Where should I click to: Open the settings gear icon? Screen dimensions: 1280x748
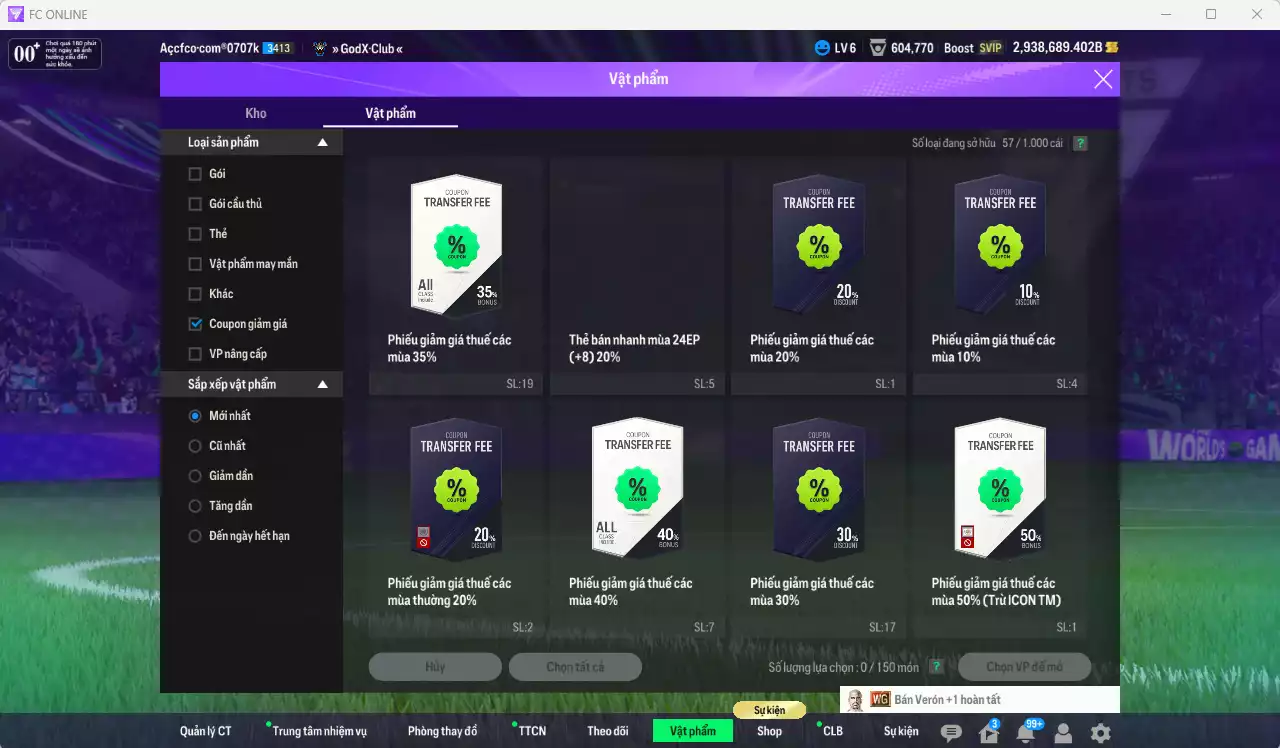tap(1100, 732)
